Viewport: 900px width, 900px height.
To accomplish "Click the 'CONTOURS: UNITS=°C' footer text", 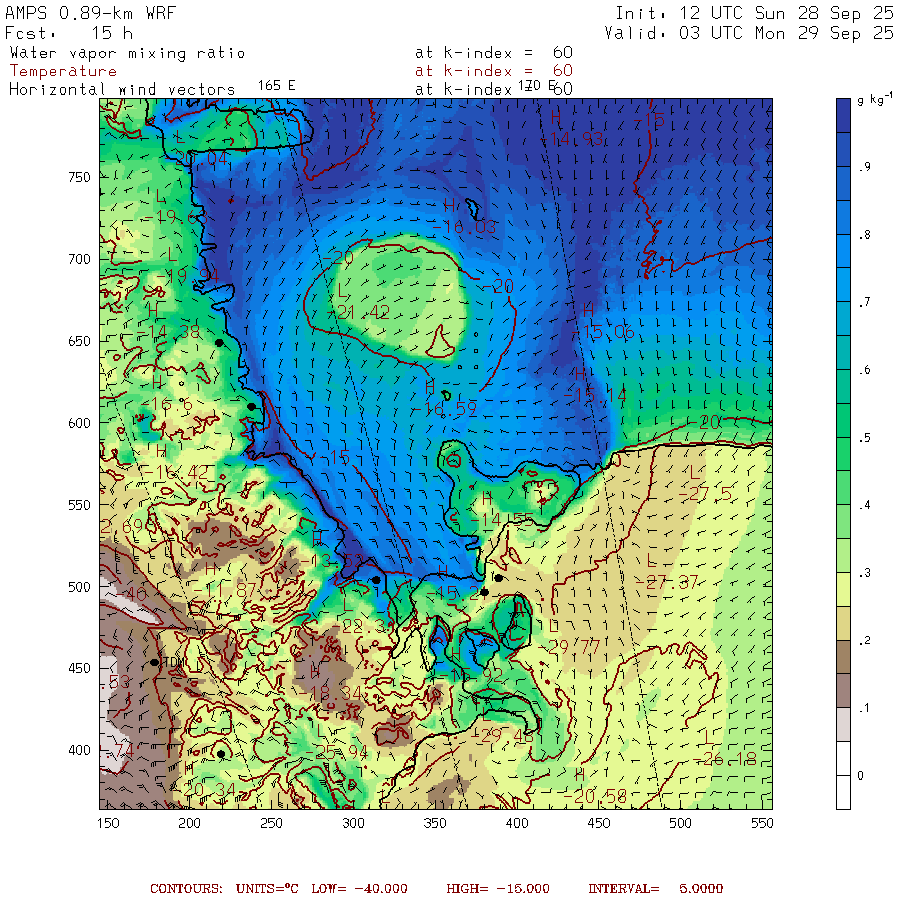I will (224, 889).
